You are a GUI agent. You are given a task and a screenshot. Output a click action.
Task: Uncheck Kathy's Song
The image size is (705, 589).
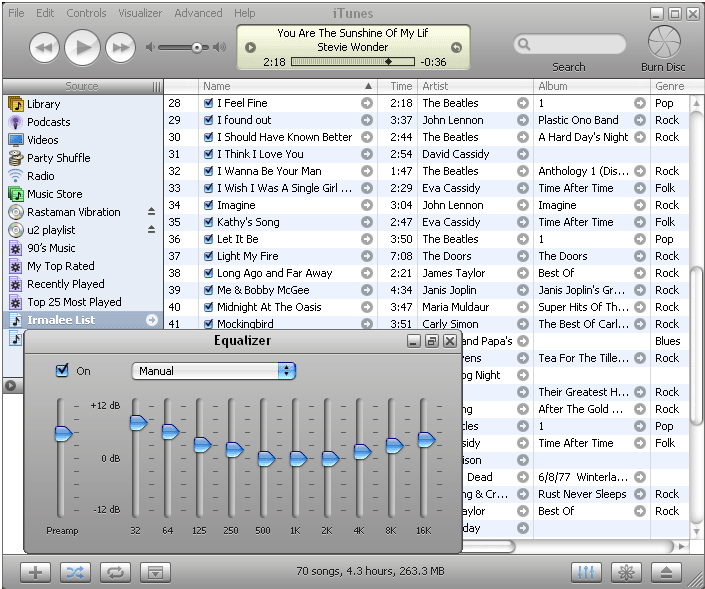pyautogui.click(x=208, y=222)
